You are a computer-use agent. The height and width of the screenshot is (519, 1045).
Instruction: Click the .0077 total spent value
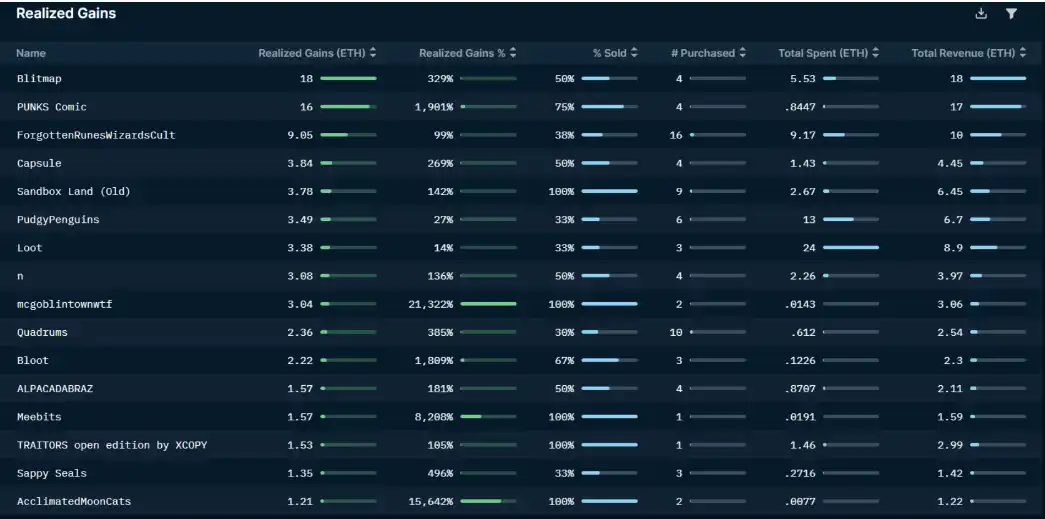[800, 502]
